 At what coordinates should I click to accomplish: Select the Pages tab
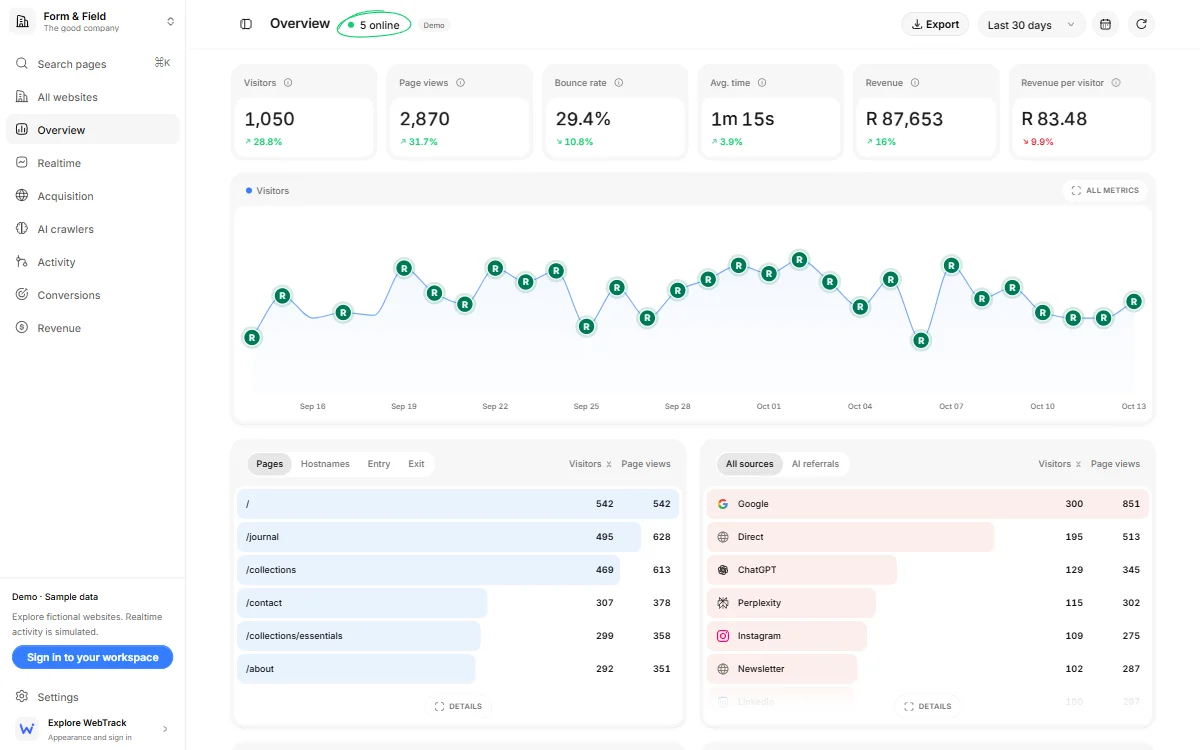[270, 464]
